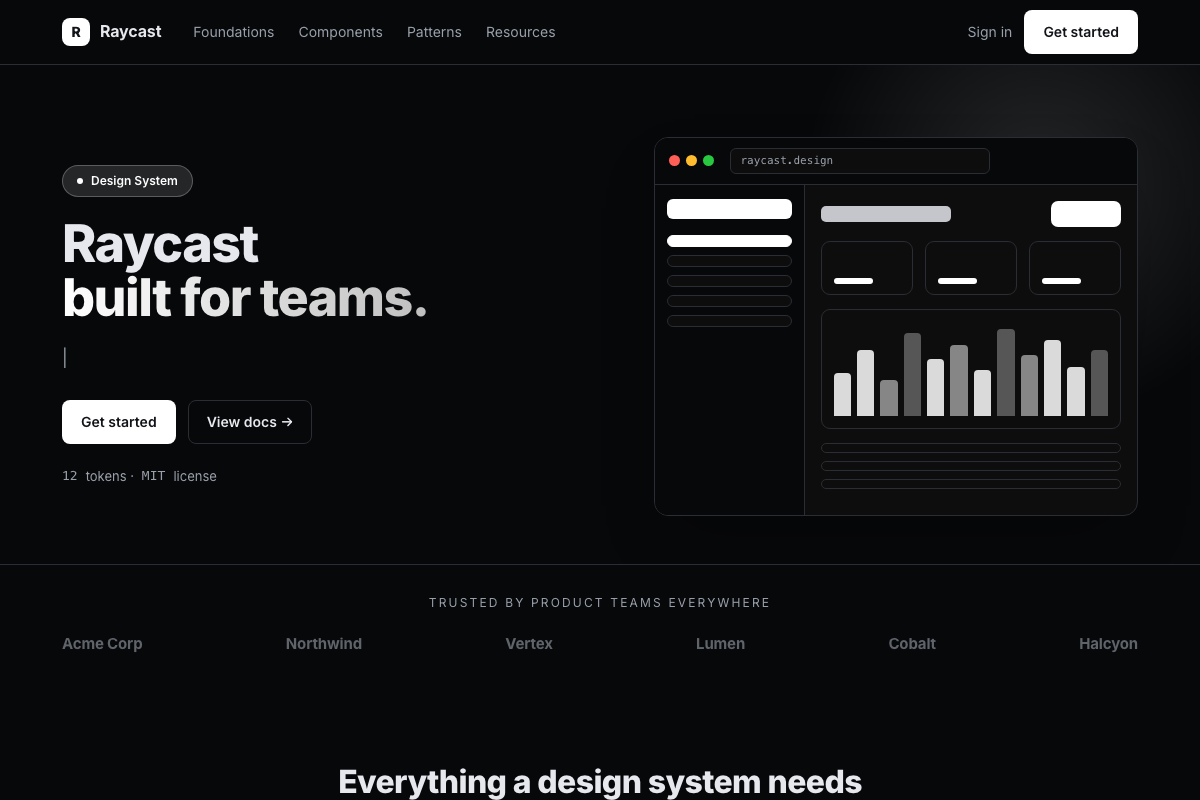Viewport: 1200px width, 800px height.
Task: Click "TRUSTED BY PRODUCT TEAMS EVERYWHERE" caption
Action: pyautogui.click(x=600, y=603)
